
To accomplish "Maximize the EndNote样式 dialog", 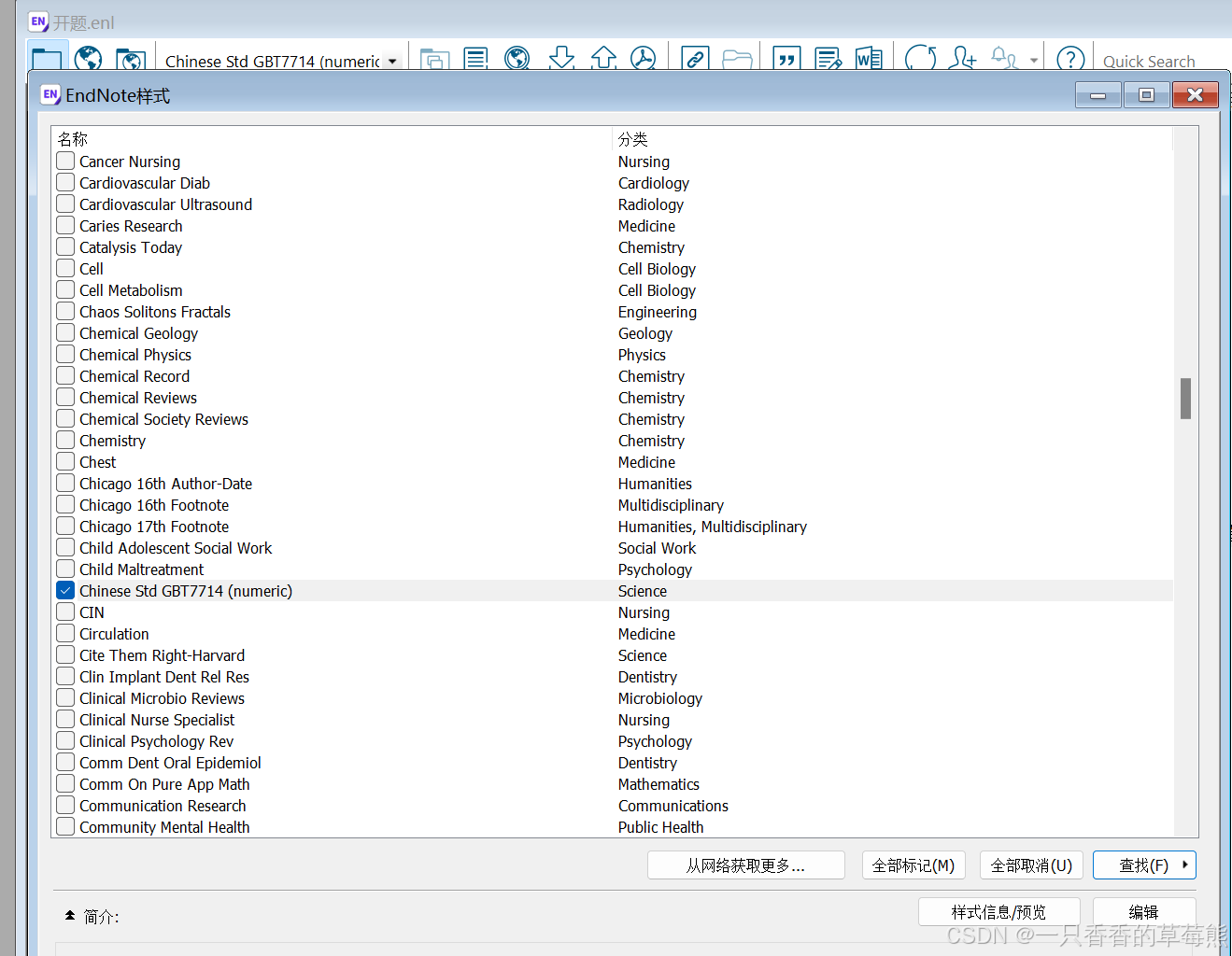I will coord(1146,95).
